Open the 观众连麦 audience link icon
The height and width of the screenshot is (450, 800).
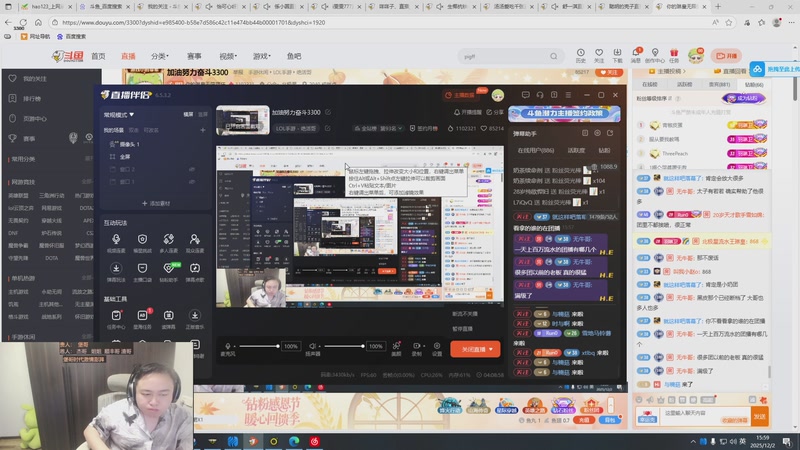(x=194, y=242)
